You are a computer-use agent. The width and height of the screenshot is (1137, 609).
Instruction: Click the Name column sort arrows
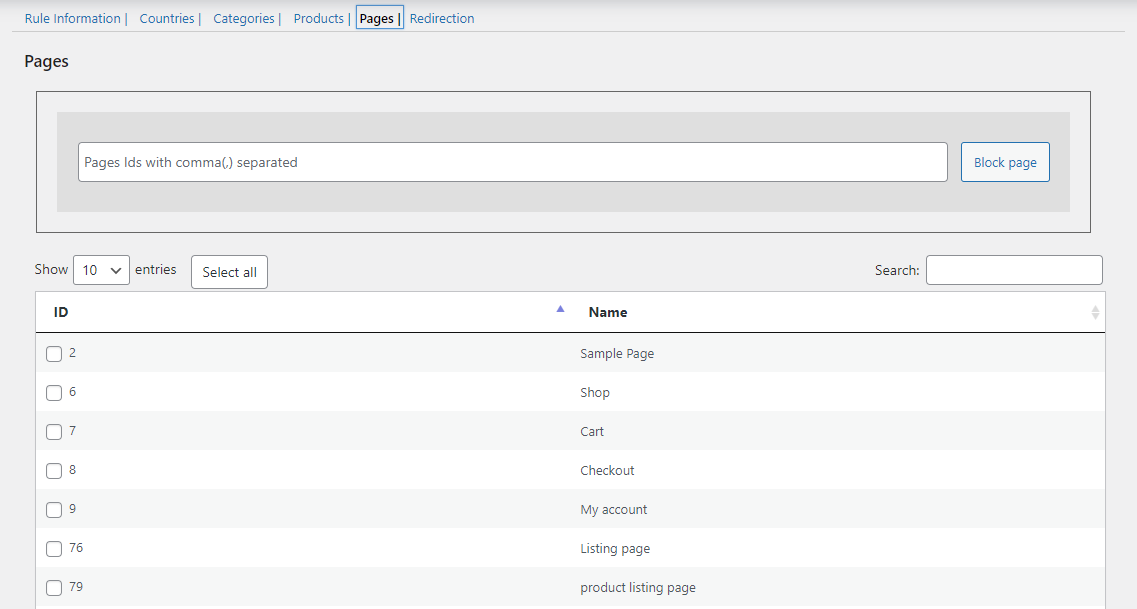point(1095,313)
